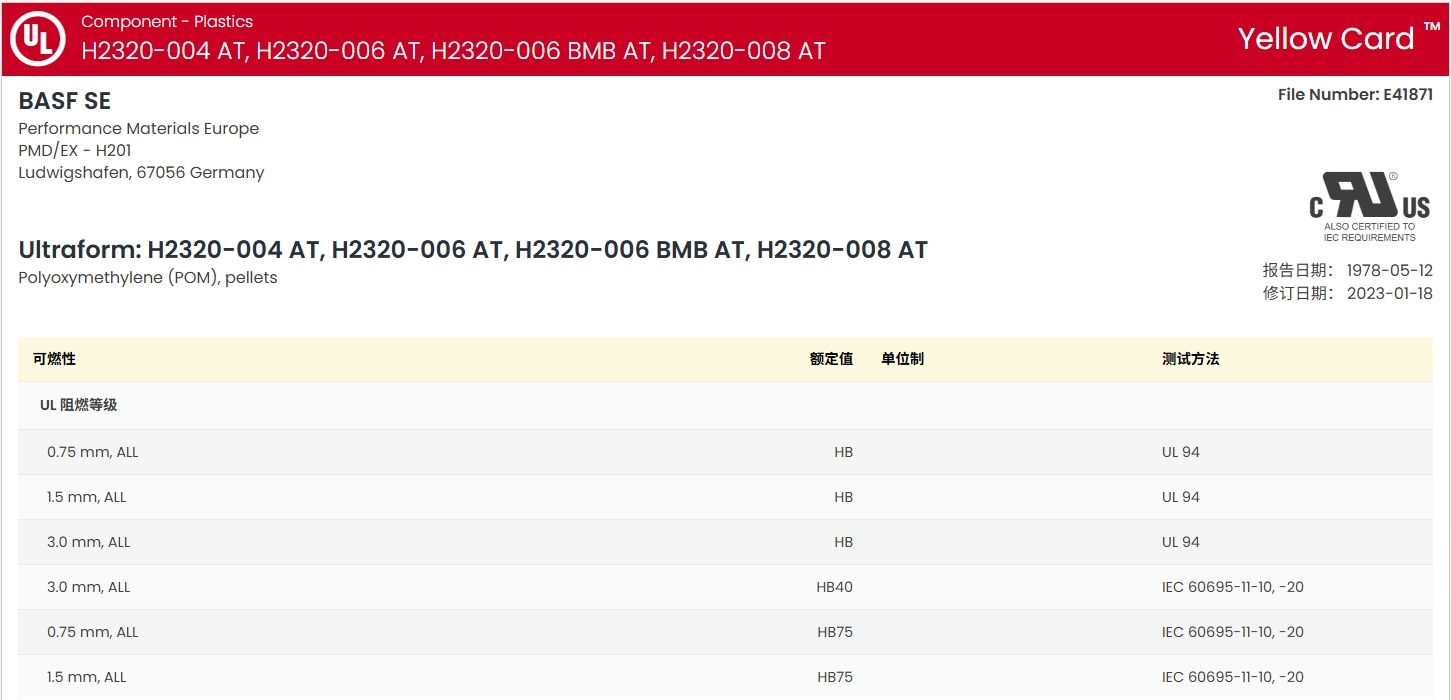Screen dimensions: 1451x700
Task: Click the 报告日期 1978-05-12 line
Action: 1347,270
